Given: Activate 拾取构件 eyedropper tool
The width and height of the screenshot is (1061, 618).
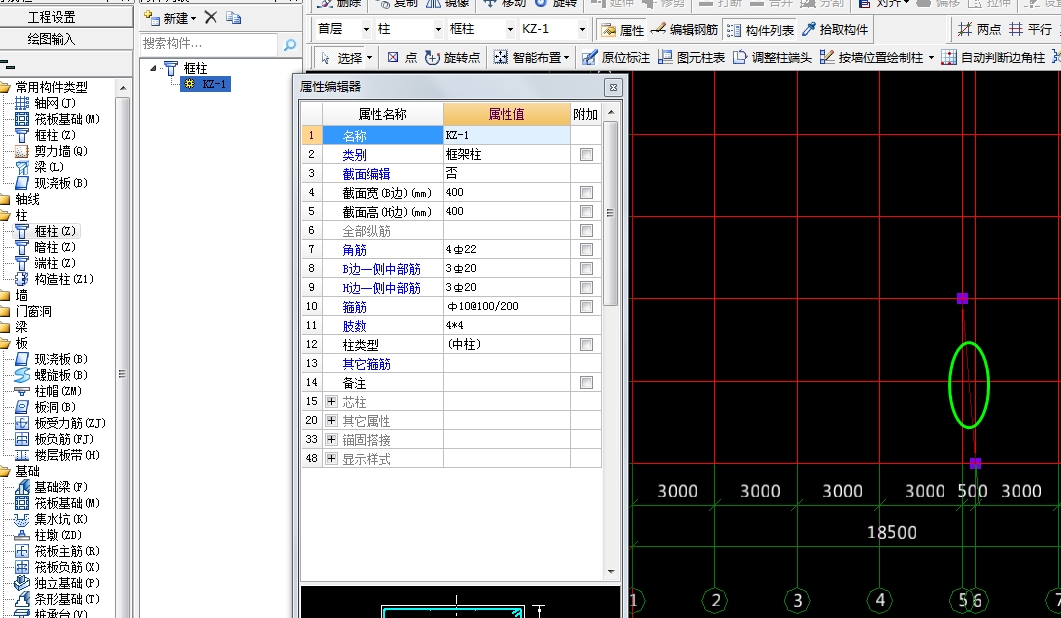Looking at the screenshot, I should point(834,30).
